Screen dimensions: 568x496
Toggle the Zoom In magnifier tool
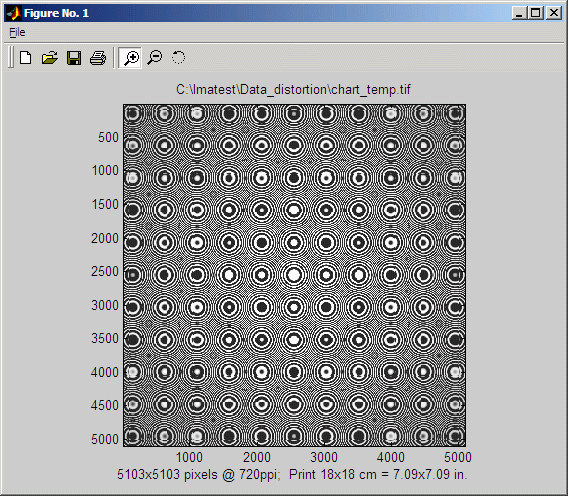(130, 58)
